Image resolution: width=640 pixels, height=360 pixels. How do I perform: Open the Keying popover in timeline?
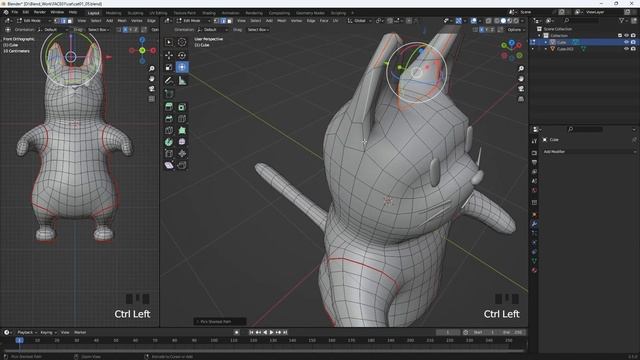click(48, 332)
